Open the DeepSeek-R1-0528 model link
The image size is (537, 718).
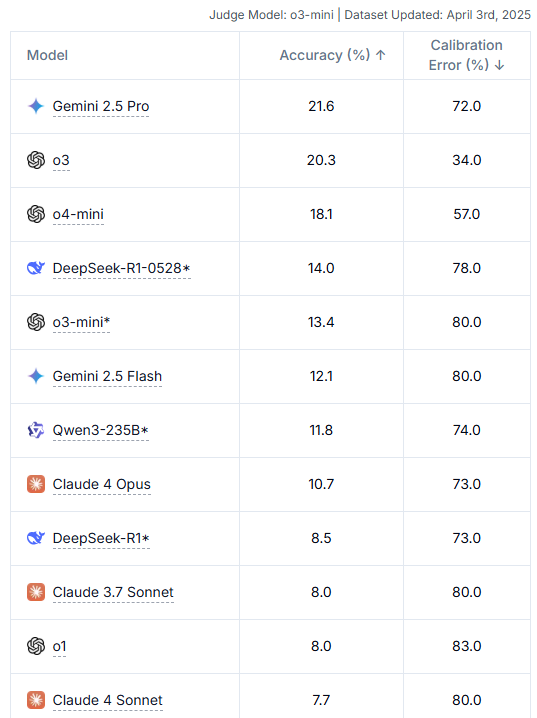click(121, 268)
